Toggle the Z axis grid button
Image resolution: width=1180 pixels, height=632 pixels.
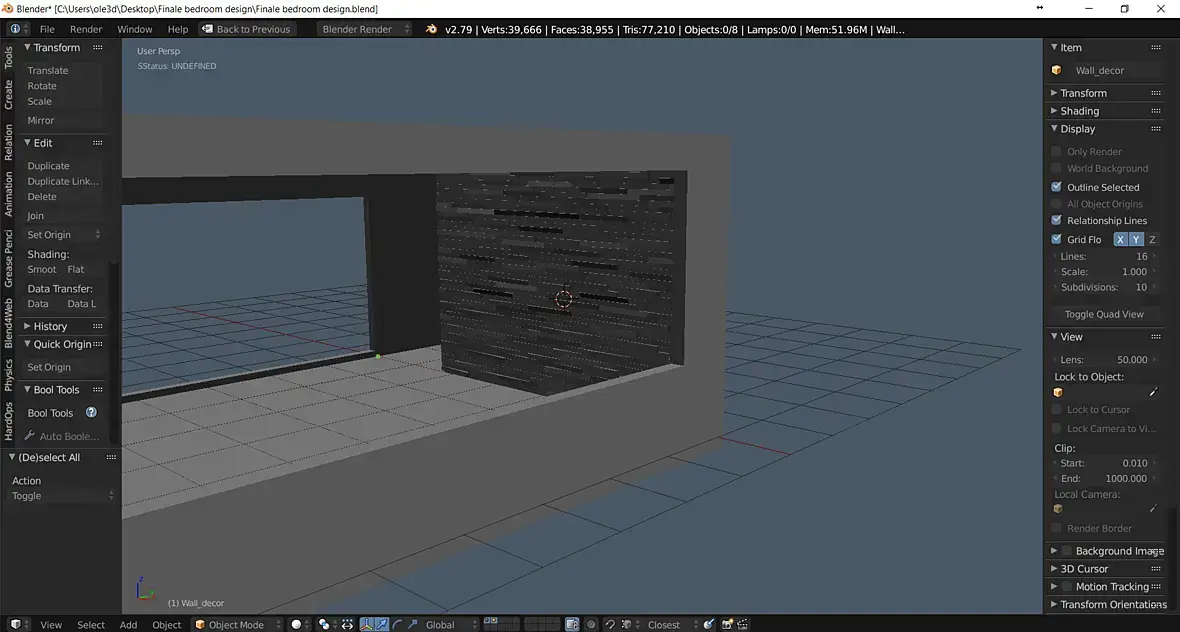(1151, 239)
